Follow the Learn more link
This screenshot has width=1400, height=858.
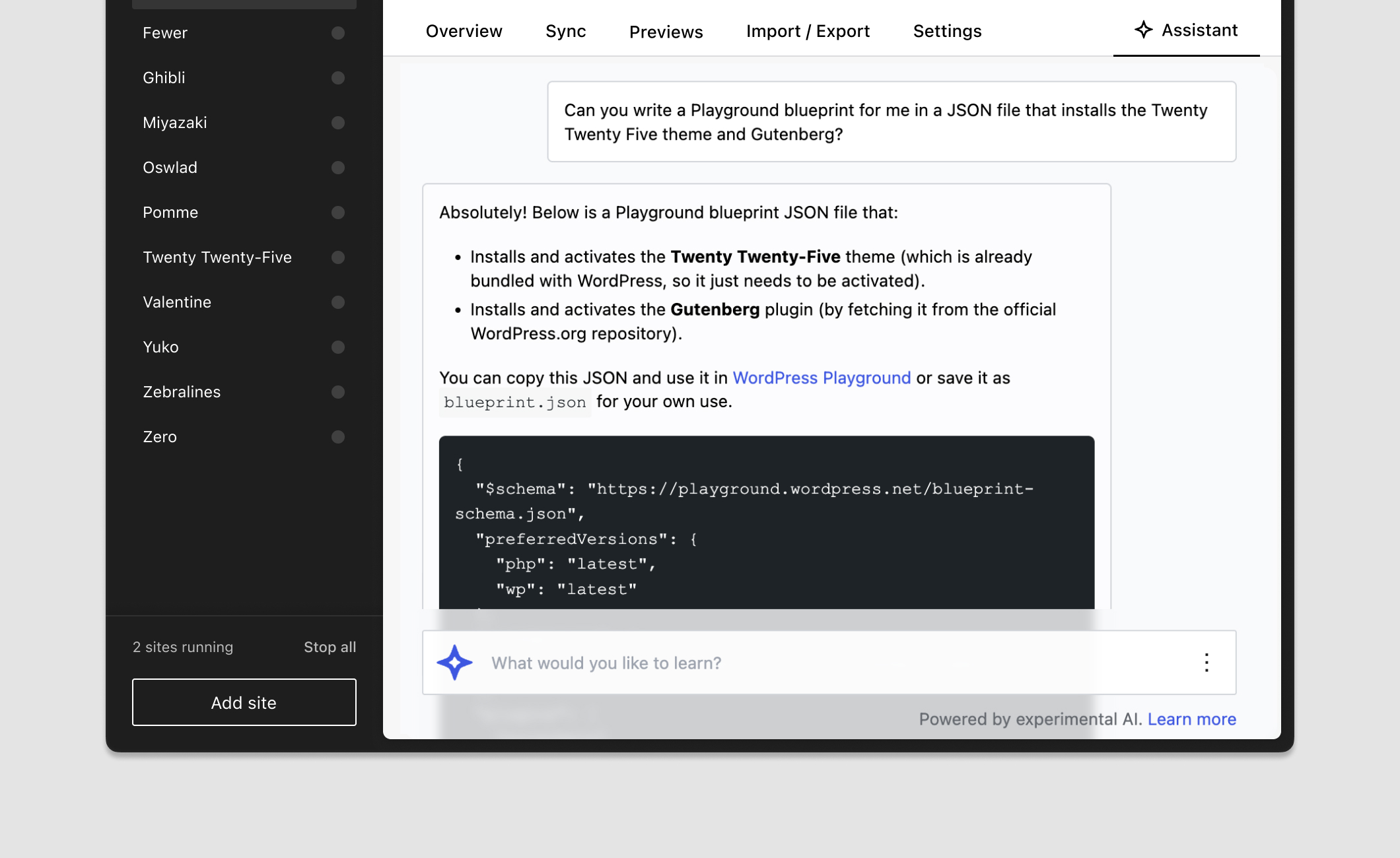(x=1191, y=719)
